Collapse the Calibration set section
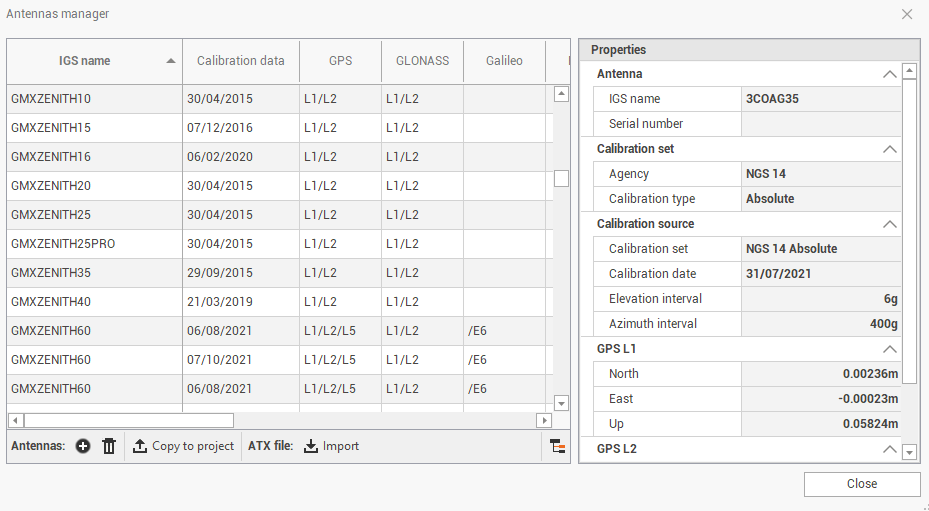Image resolution: width=929 pixels, height=511 pixels. [x=888, y=149]
